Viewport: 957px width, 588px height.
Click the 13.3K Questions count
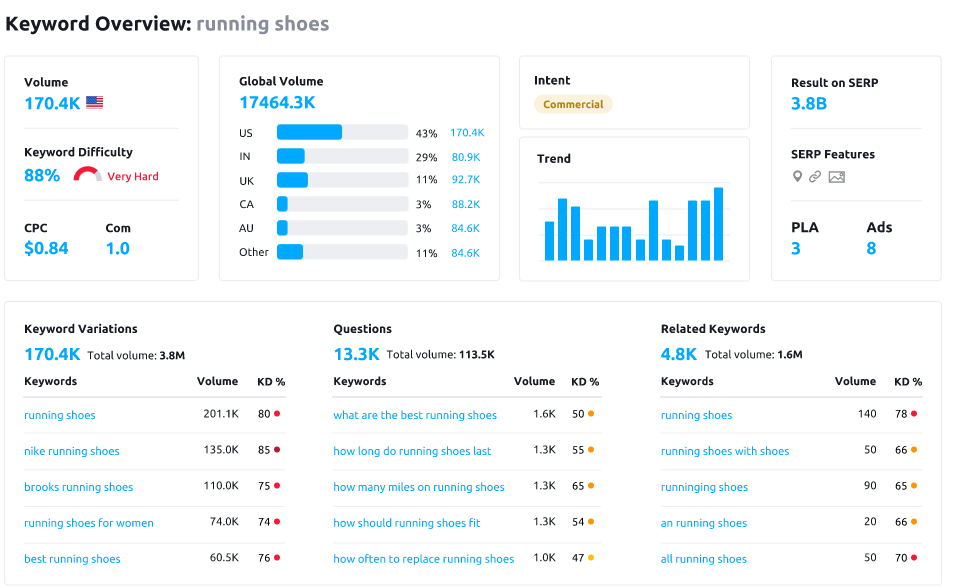356,354
